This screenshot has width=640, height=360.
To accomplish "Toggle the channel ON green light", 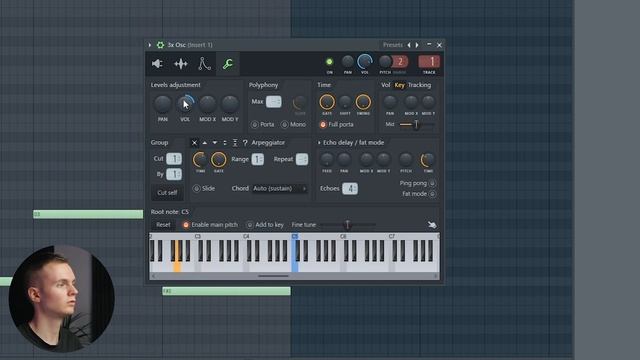I will tap(329, 62).
